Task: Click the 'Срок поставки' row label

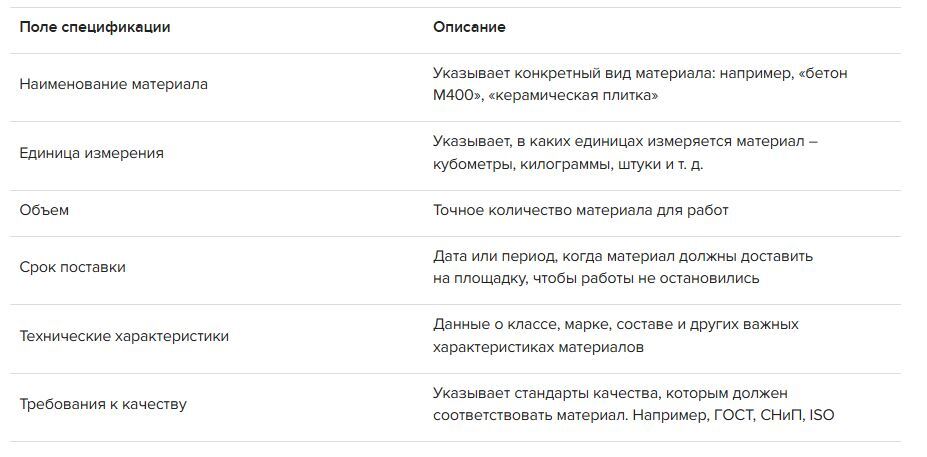Action: [x=73, y=267]
